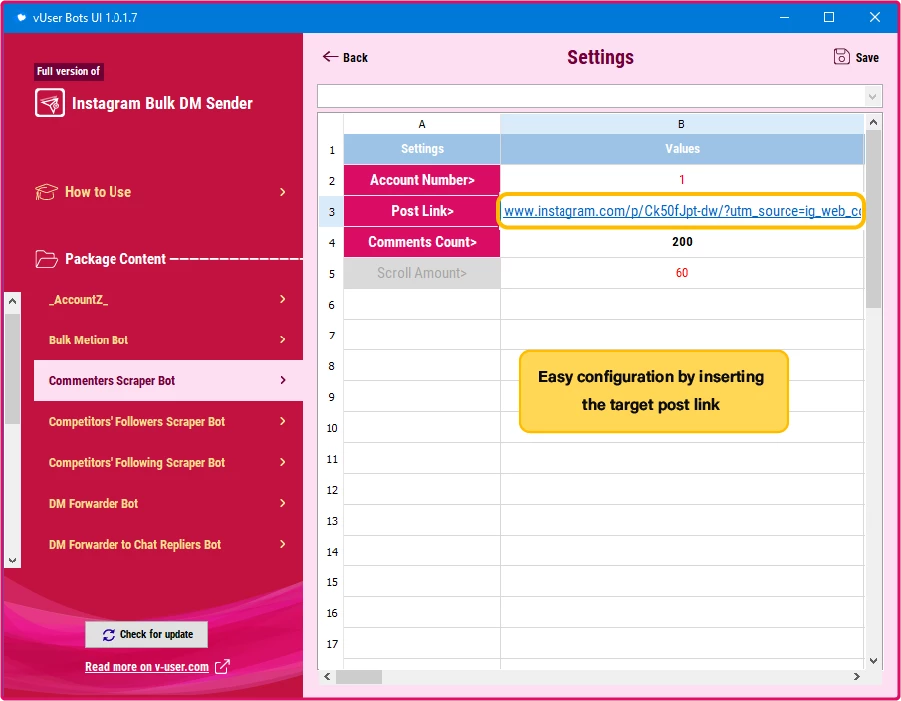Click the Account Number> label cell
Image resolution: width=901 pixels, height=701 pixels.
422,180
